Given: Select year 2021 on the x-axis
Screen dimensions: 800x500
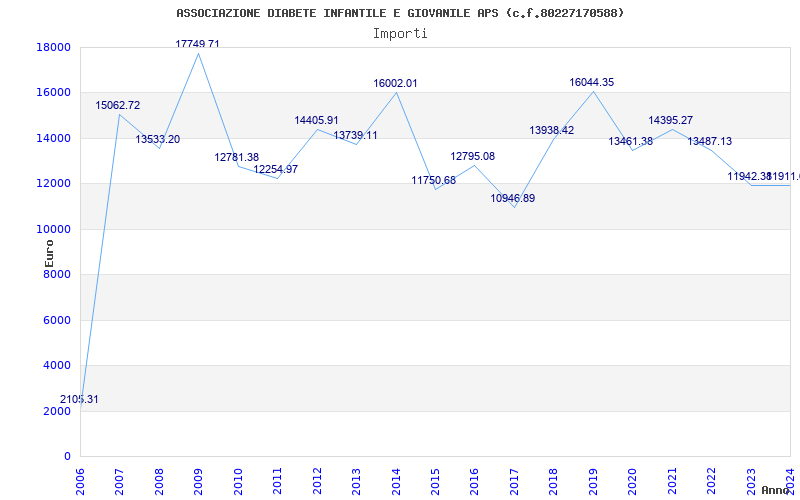Looking at the screenshot, I should tap(672, 478).
